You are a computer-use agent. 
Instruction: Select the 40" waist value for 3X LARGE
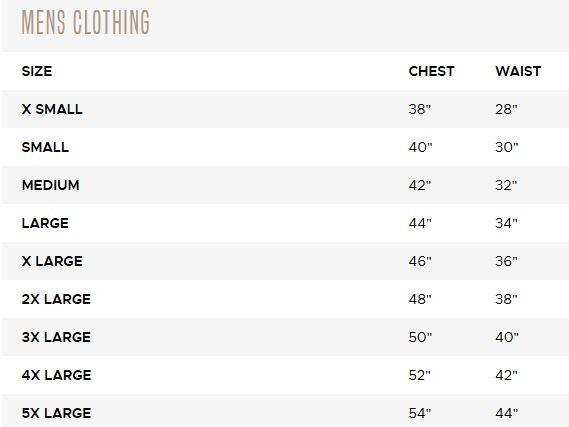[x=507, y=337]
